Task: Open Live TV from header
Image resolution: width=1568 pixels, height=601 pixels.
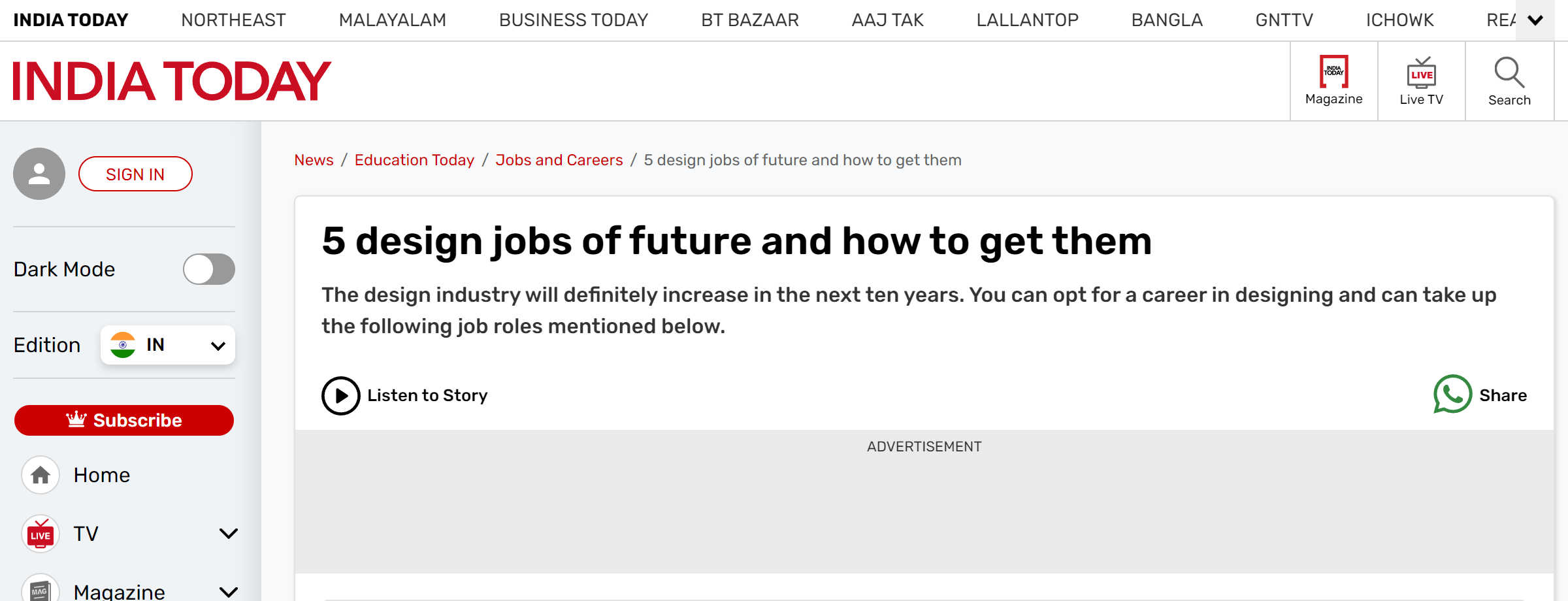Action: coord(1421,73)
